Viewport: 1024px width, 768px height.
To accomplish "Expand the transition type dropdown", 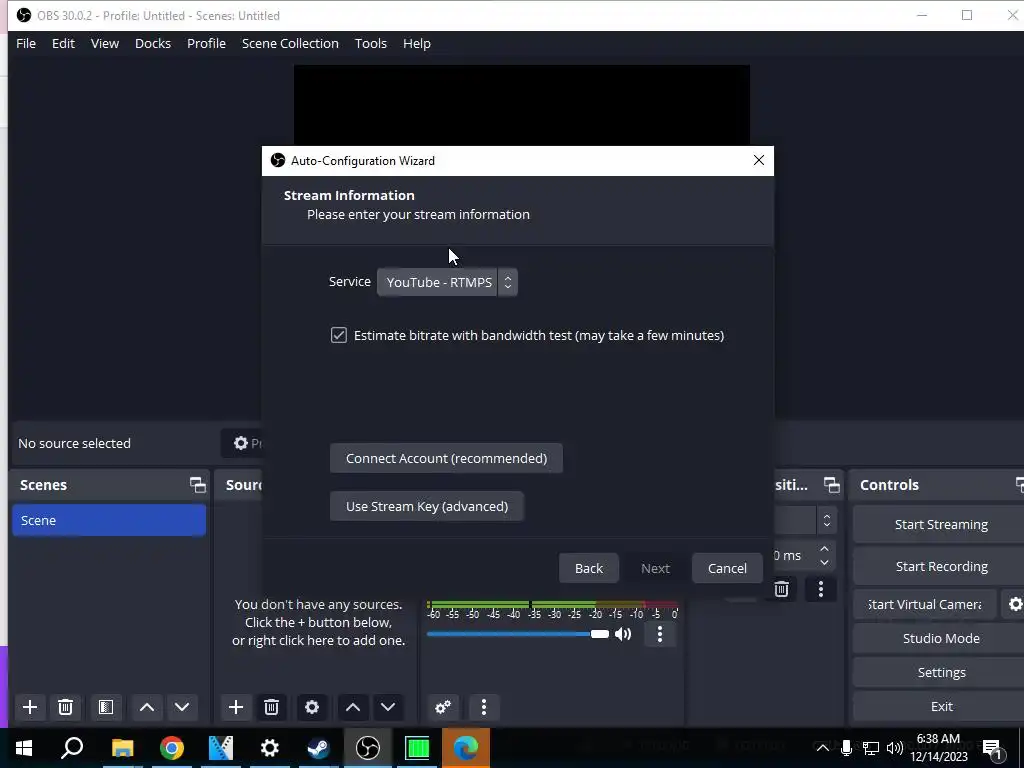I will click(827, 520).
